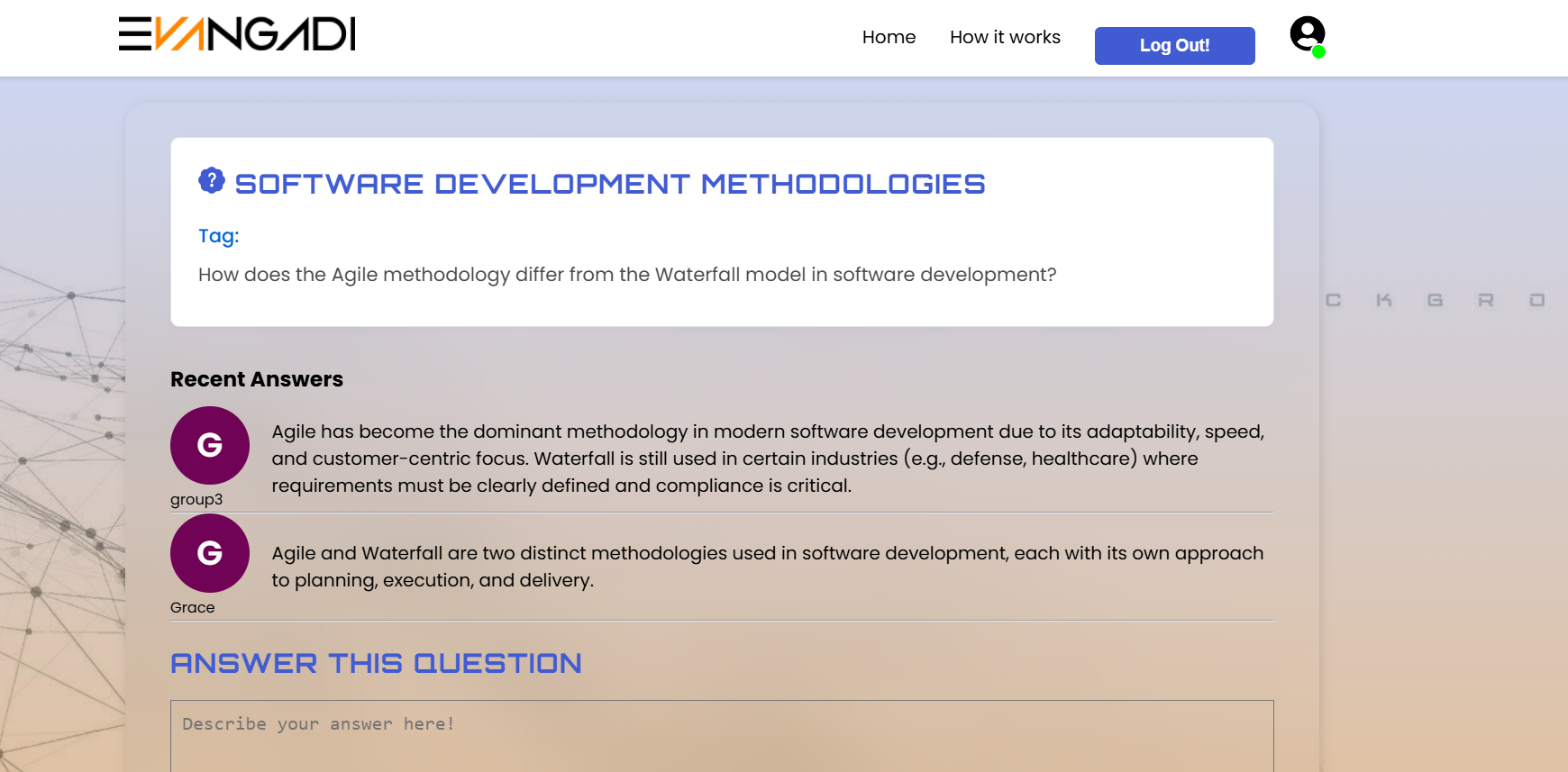
Task: Select group3's answer about Agile dominance
Action: (x=767, y=459)
